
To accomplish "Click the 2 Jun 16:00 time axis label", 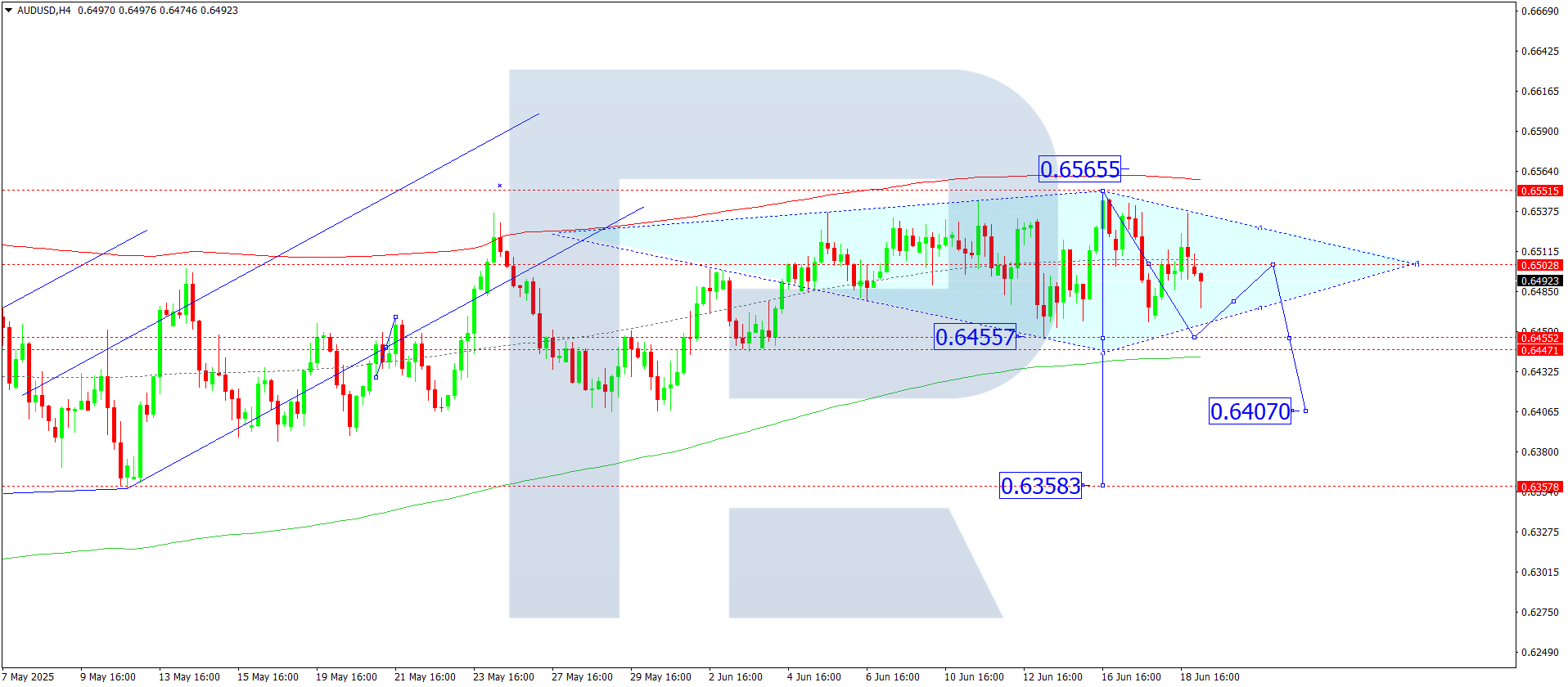I will click(735, 676).
